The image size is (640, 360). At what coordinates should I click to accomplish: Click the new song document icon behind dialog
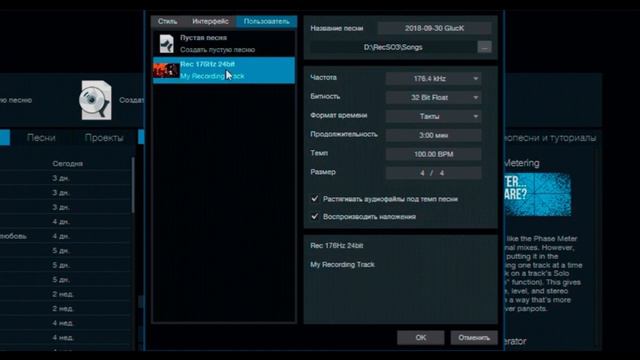pyautogui.click(x=96, y=100)
